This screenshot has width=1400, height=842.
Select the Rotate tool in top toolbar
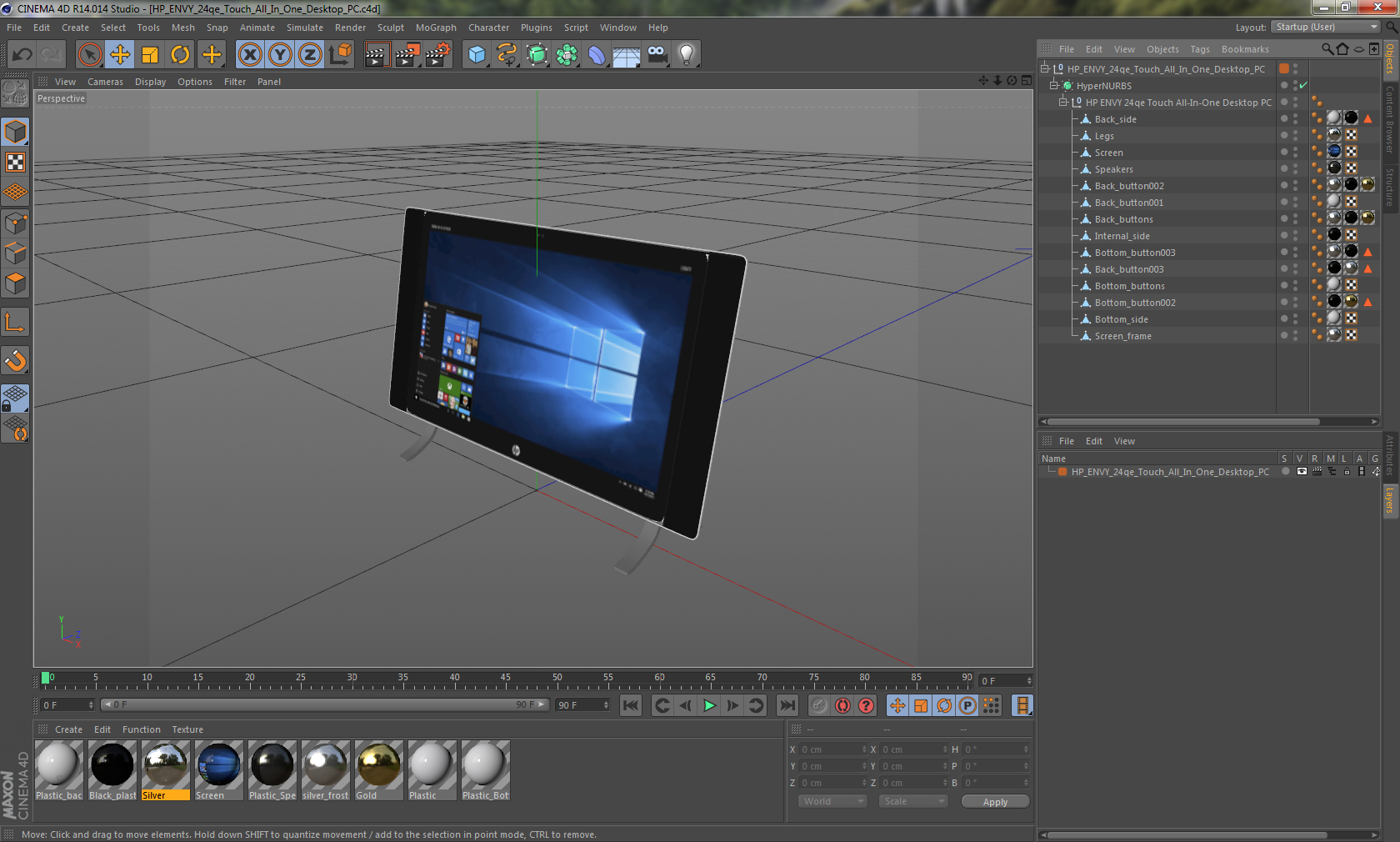click(180, 55)
